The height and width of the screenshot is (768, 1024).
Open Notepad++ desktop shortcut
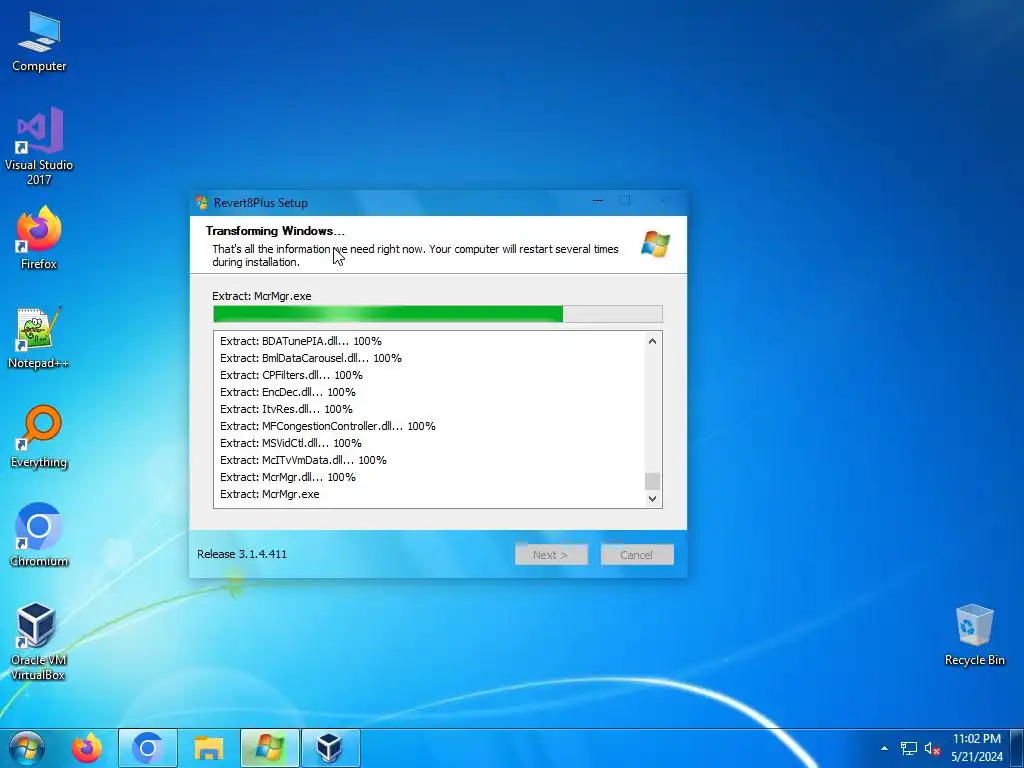[39, 338]
